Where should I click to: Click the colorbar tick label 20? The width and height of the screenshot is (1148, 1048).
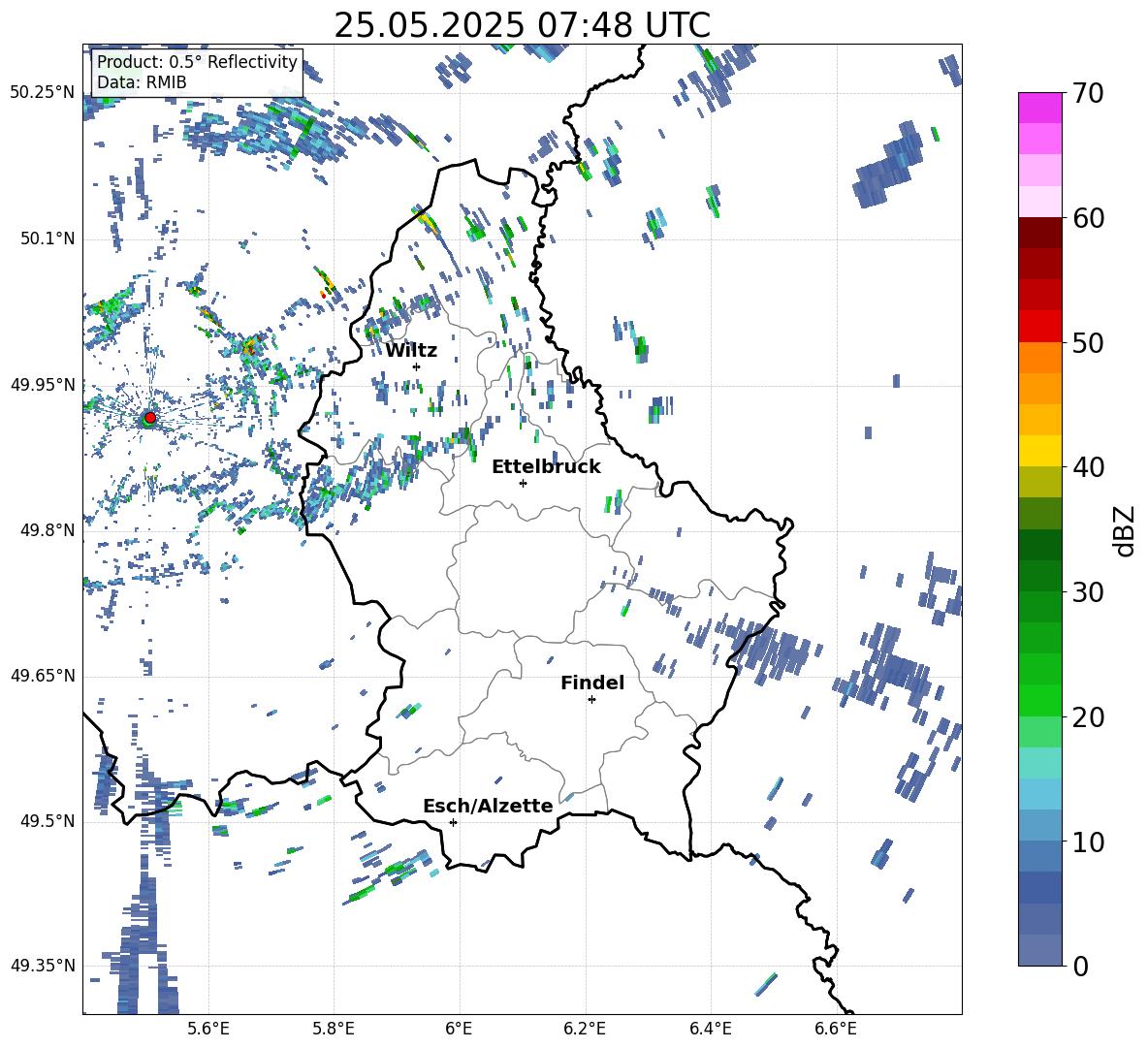(1088, 717)
